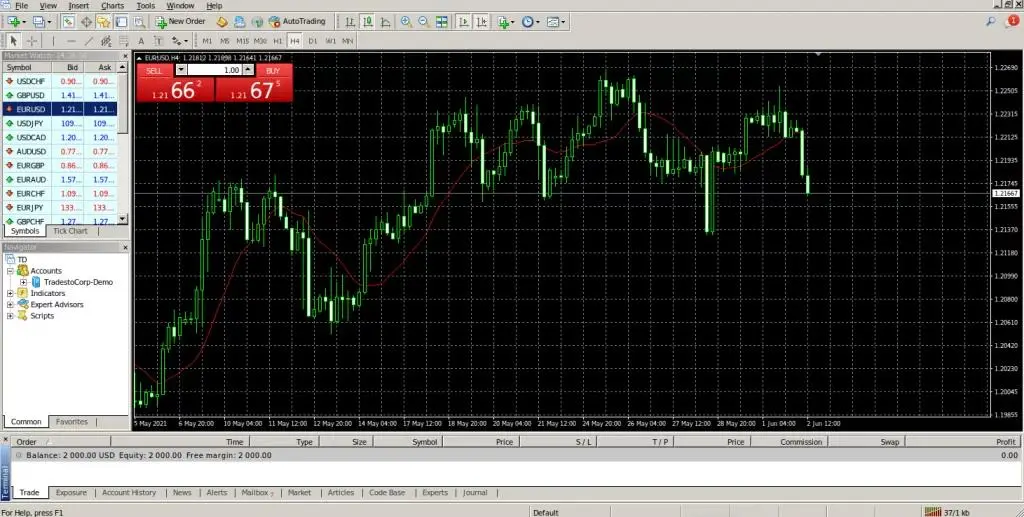Close the Navigator panel
The image size is (1024, 517).
(x=125, y=247)
